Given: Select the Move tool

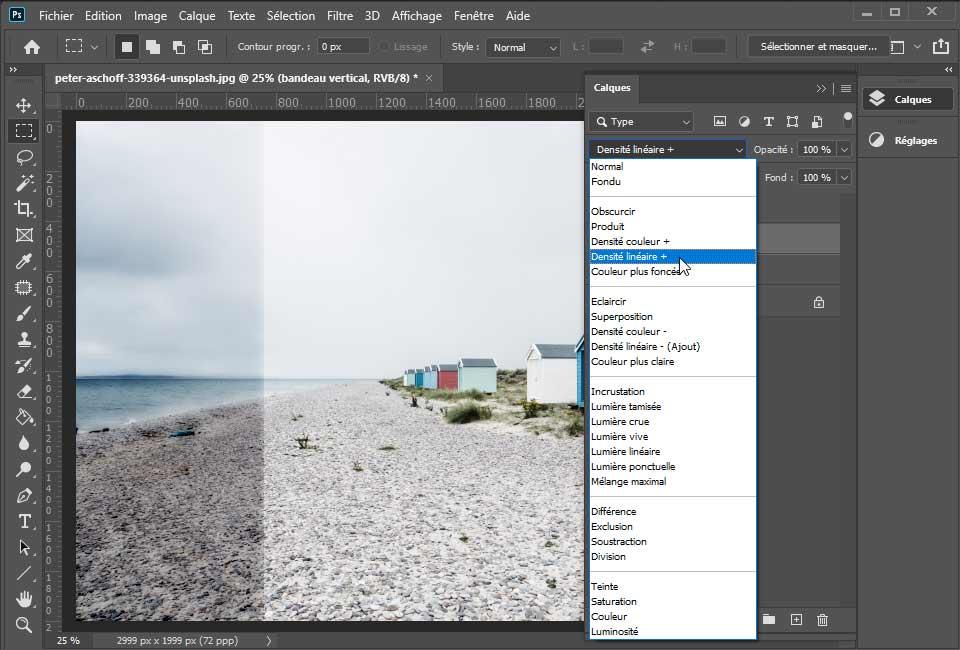Looking at the screenshot, I should (24, 105).
